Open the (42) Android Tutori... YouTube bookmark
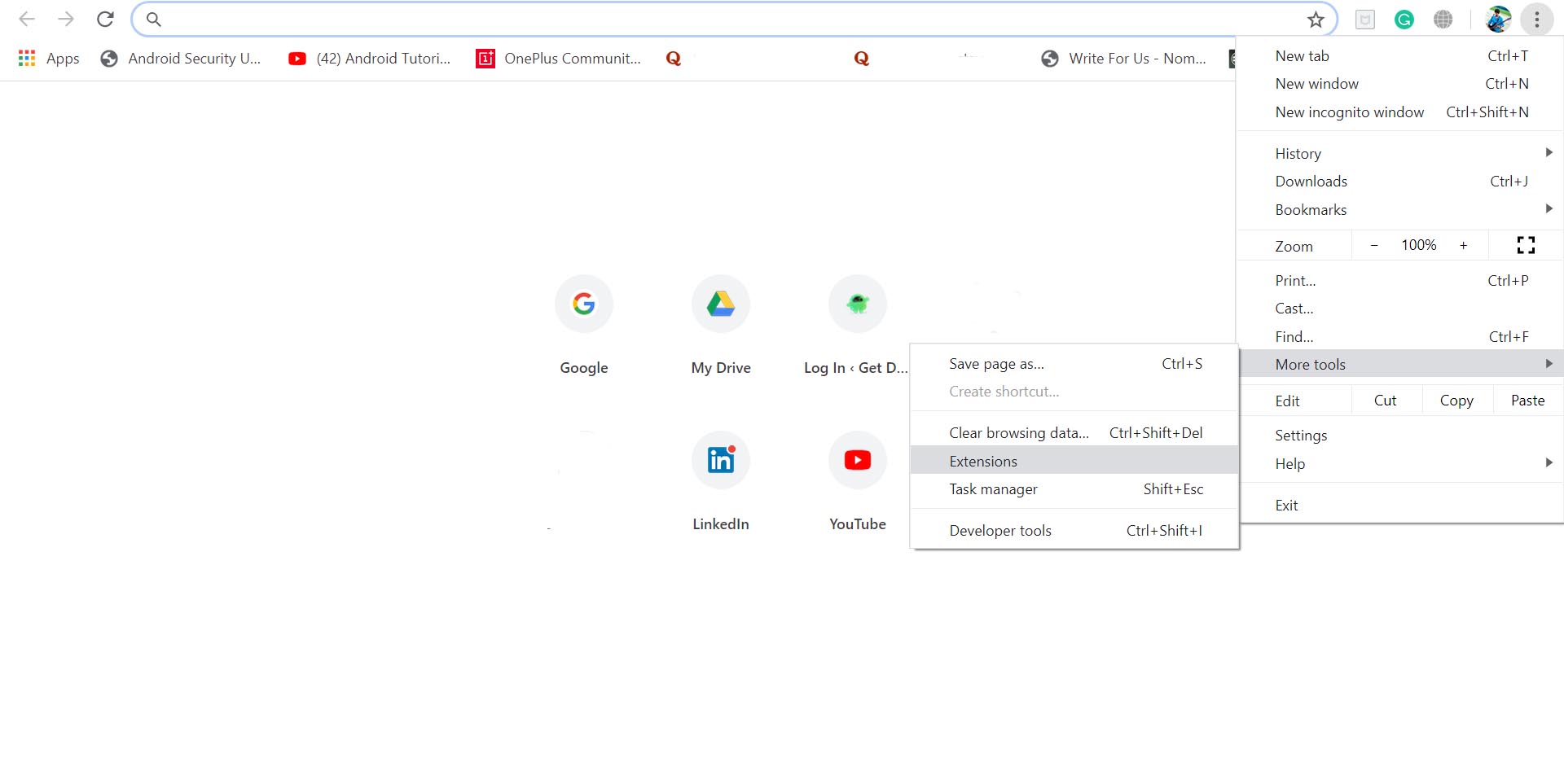Viewport: 1564px width, 784px height. tap(370, 59)
